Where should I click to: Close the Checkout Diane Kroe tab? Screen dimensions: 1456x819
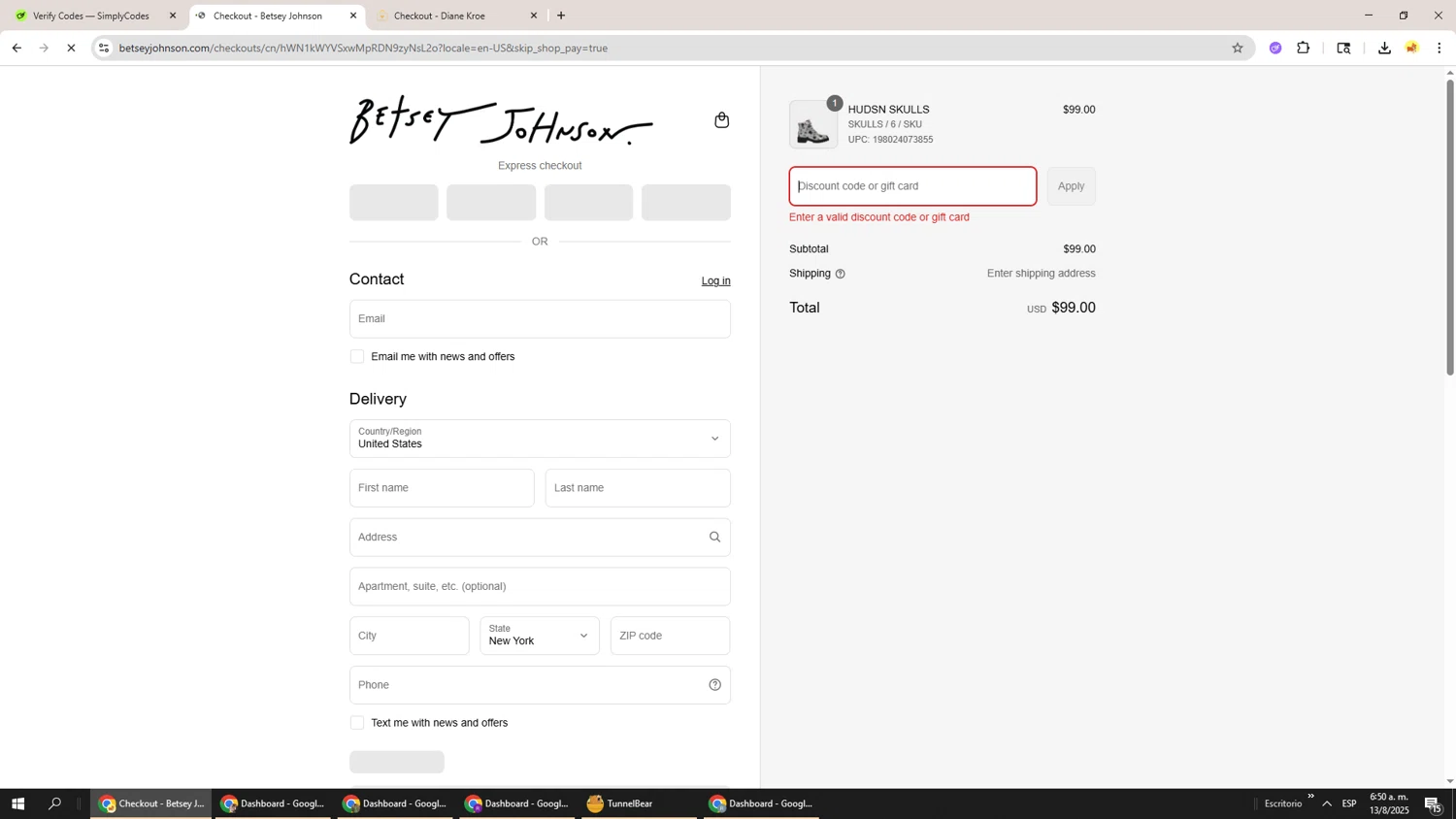(534, 16)
